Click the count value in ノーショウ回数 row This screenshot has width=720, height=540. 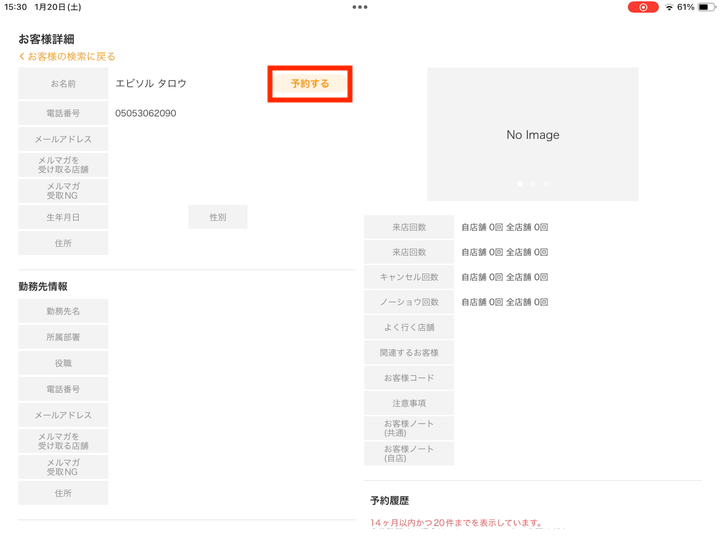(x=505, y=302)
